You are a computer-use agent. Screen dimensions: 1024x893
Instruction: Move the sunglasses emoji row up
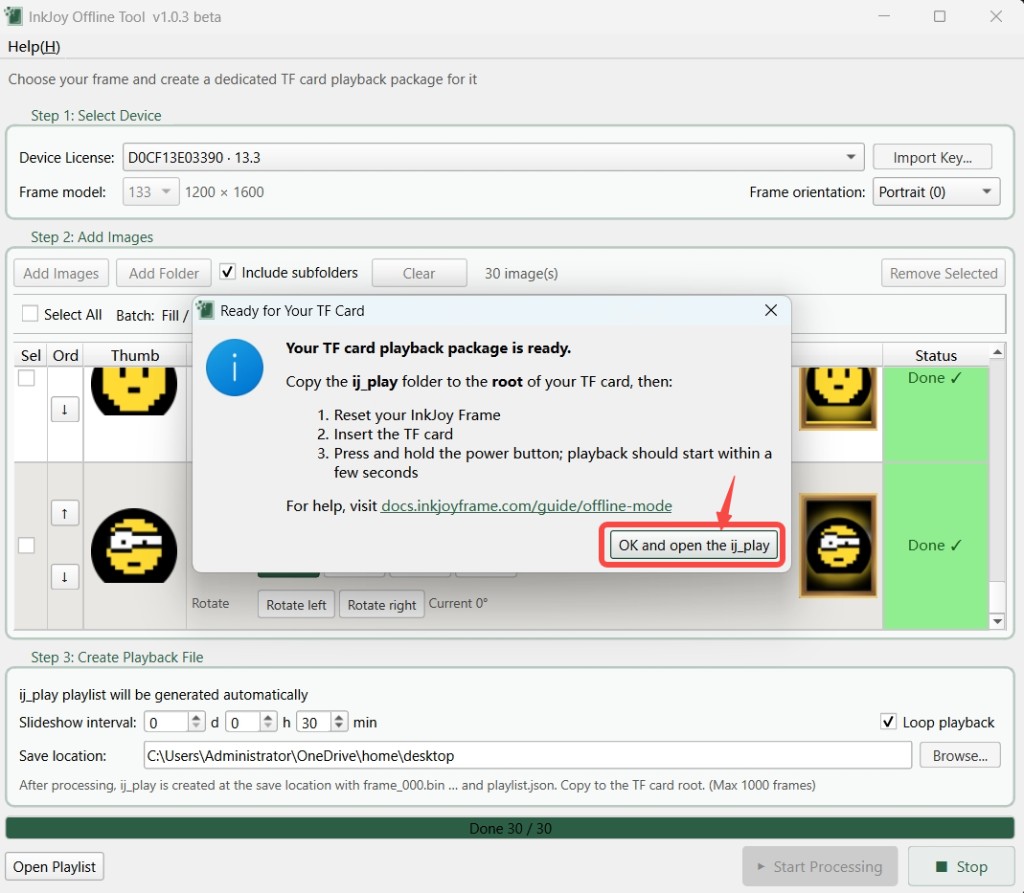[65, 513]
